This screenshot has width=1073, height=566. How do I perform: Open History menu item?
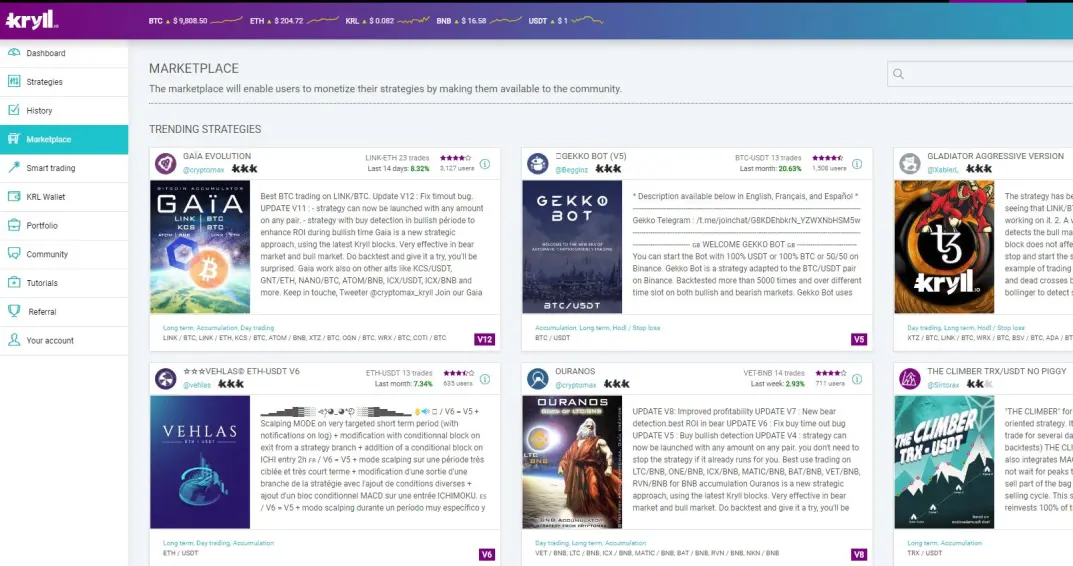(64, 110)
